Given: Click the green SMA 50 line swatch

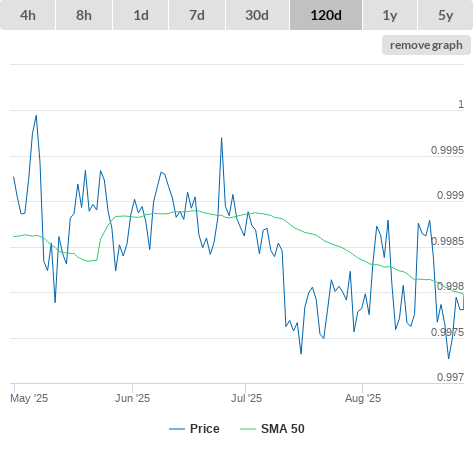Looking at the screenshot, I should (x=248, y=429).
